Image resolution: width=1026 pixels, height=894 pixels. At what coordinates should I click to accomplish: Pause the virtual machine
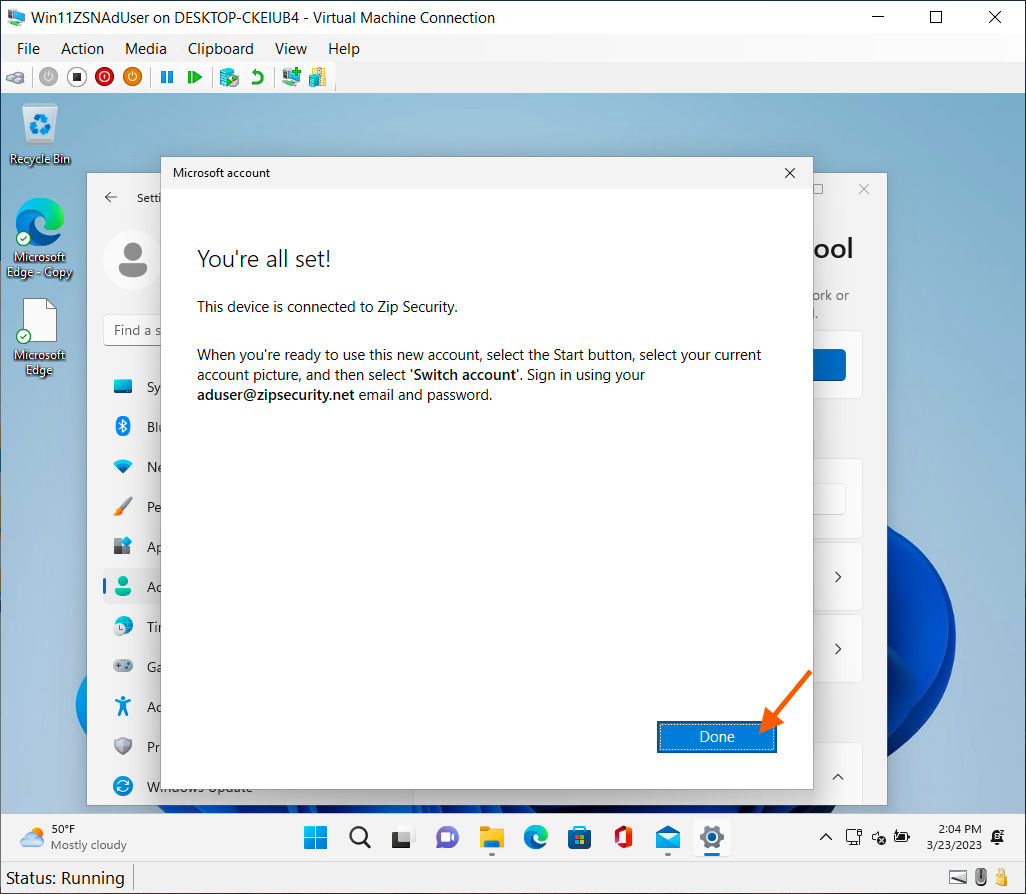click(167, 77)
